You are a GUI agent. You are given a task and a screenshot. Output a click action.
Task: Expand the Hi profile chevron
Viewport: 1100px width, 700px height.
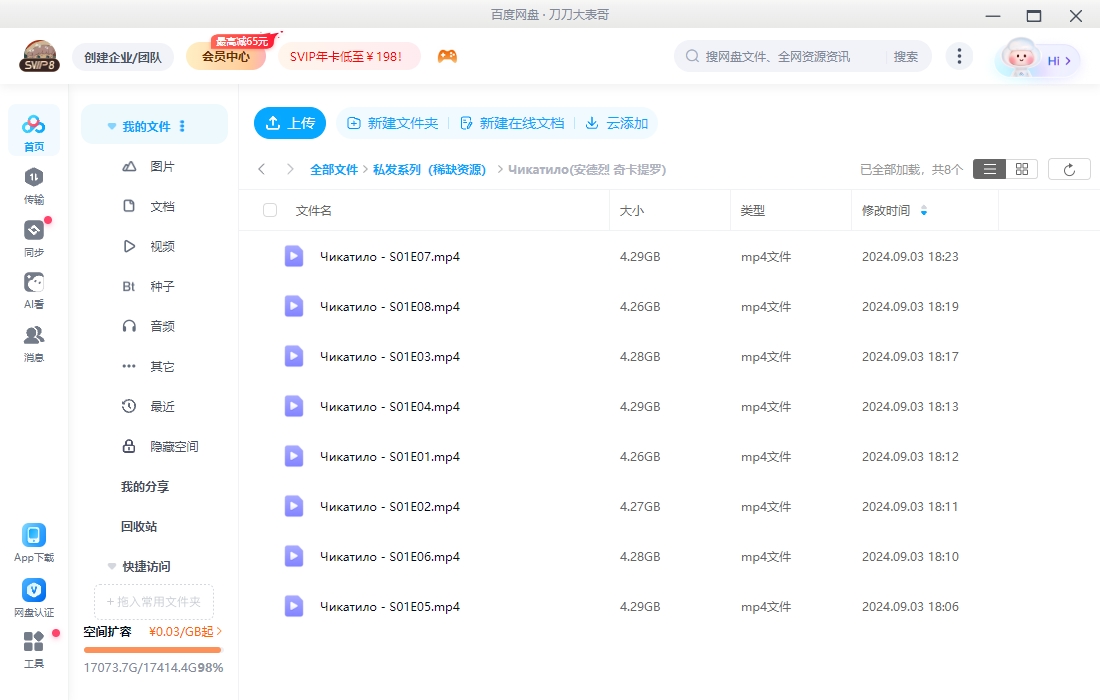1068,61
